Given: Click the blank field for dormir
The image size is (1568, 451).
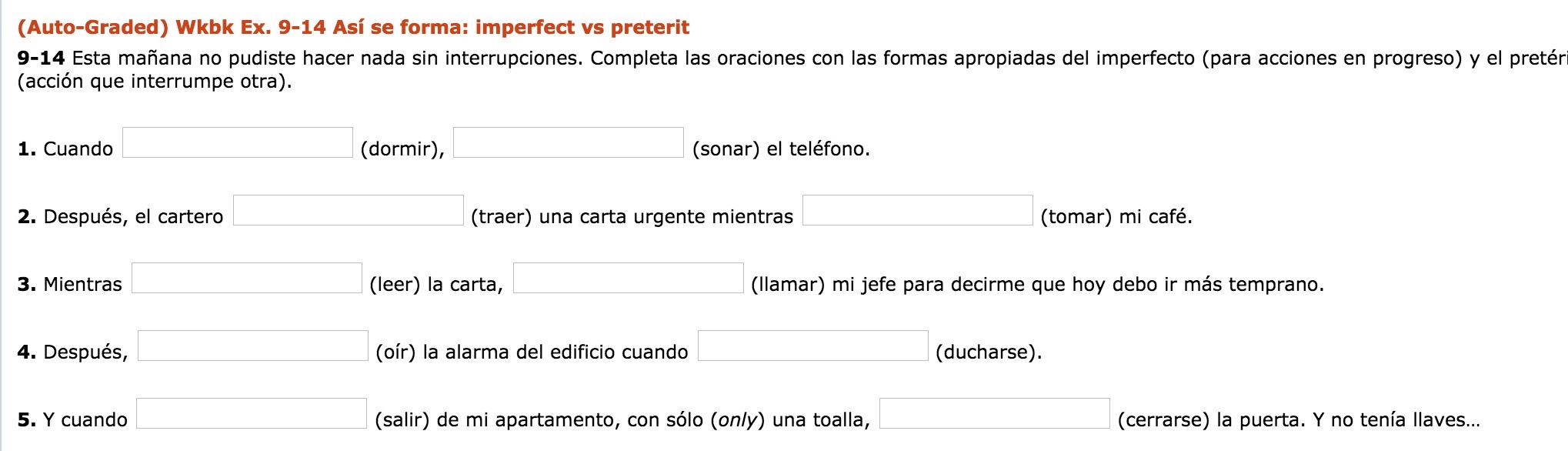Looking at the screenshot, I should [238, 142].
